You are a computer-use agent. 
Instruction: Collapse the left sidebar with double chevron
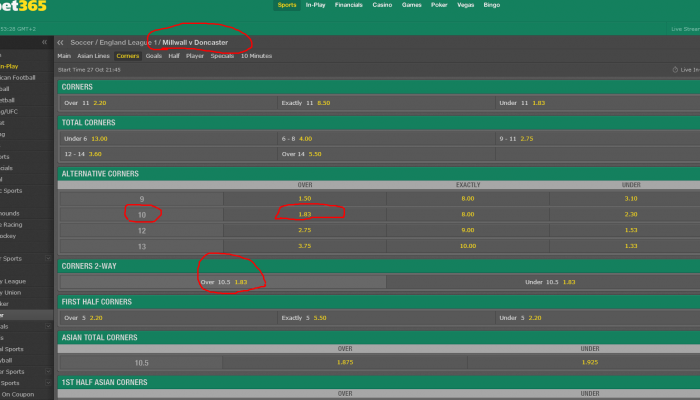(44, 42)
